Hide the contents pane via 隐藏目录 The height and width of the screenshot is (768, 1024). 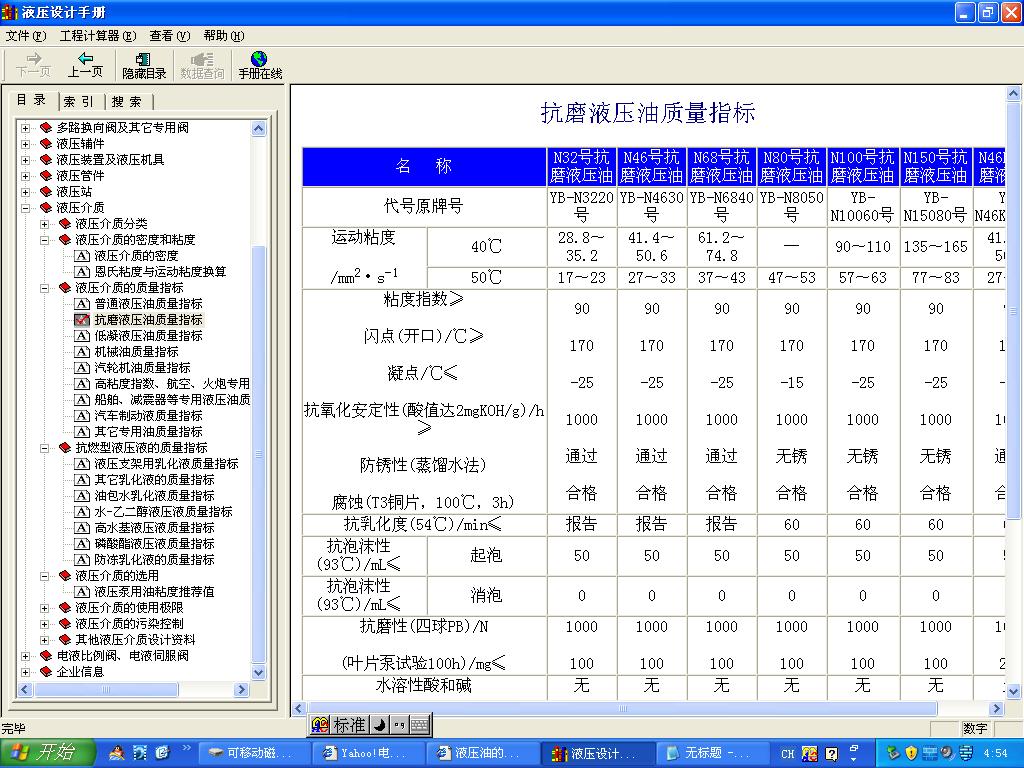[144, 65]
